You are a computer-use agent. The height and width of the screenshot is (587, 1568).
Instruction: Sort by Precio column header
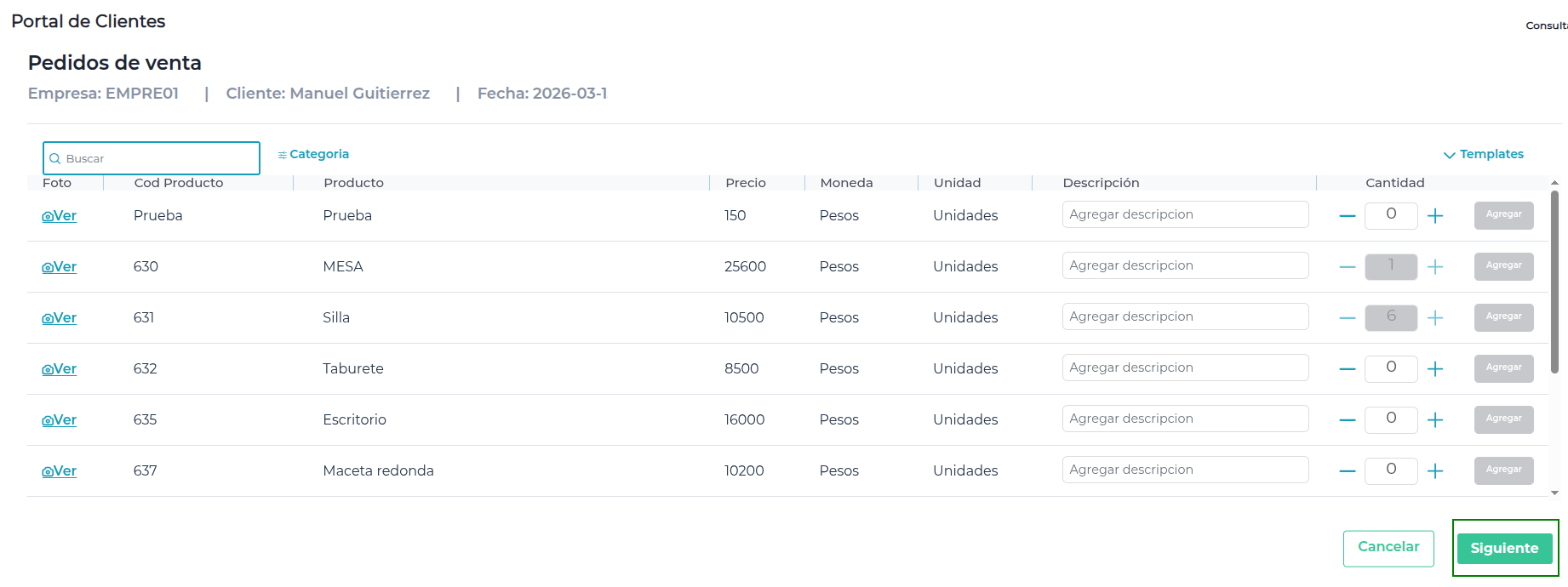(x=746, y=183)
